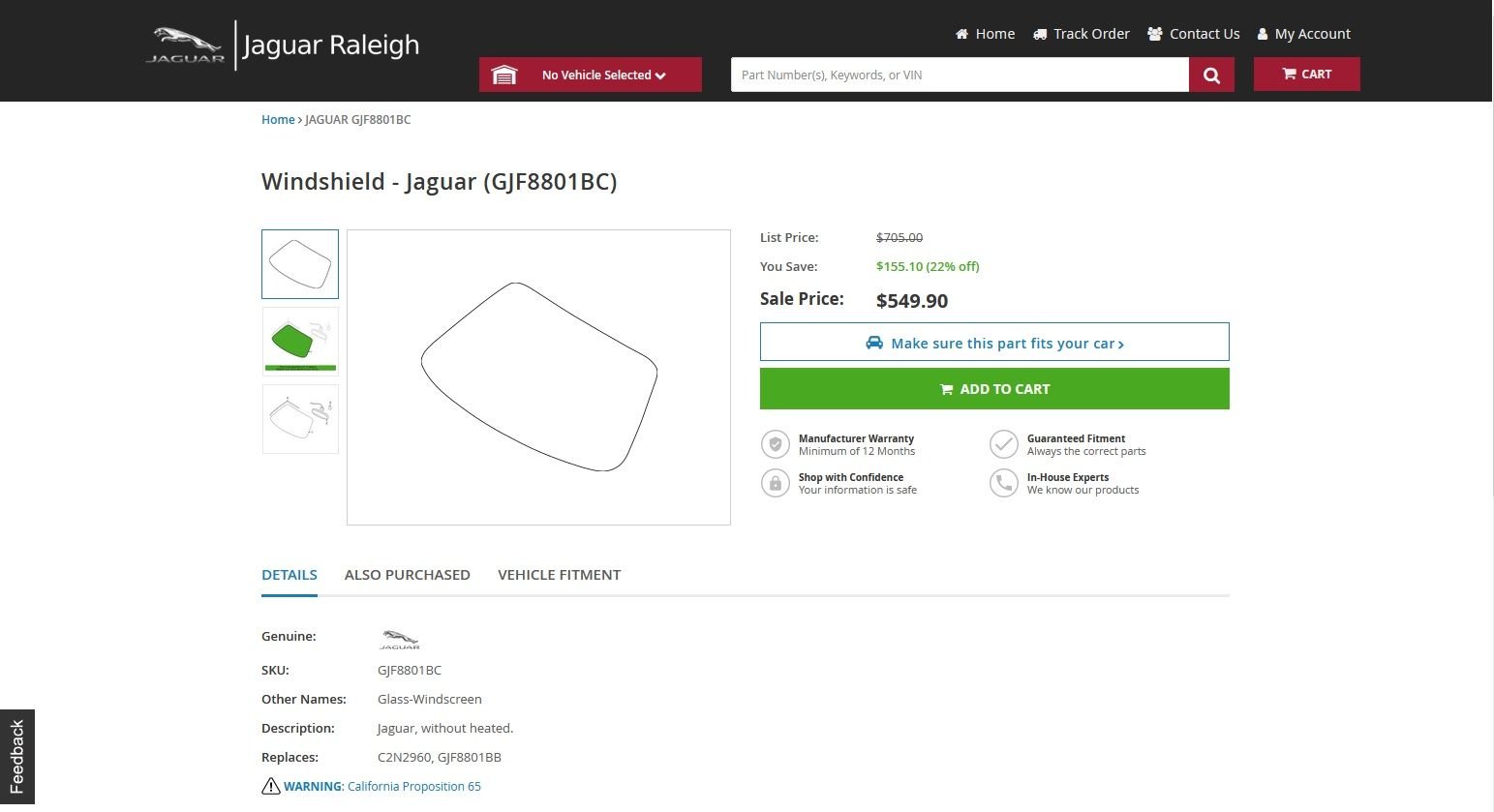Screen dimensions: 1494x812
Task: Open the Feedback side tab
Action: (x=16, y=757)
